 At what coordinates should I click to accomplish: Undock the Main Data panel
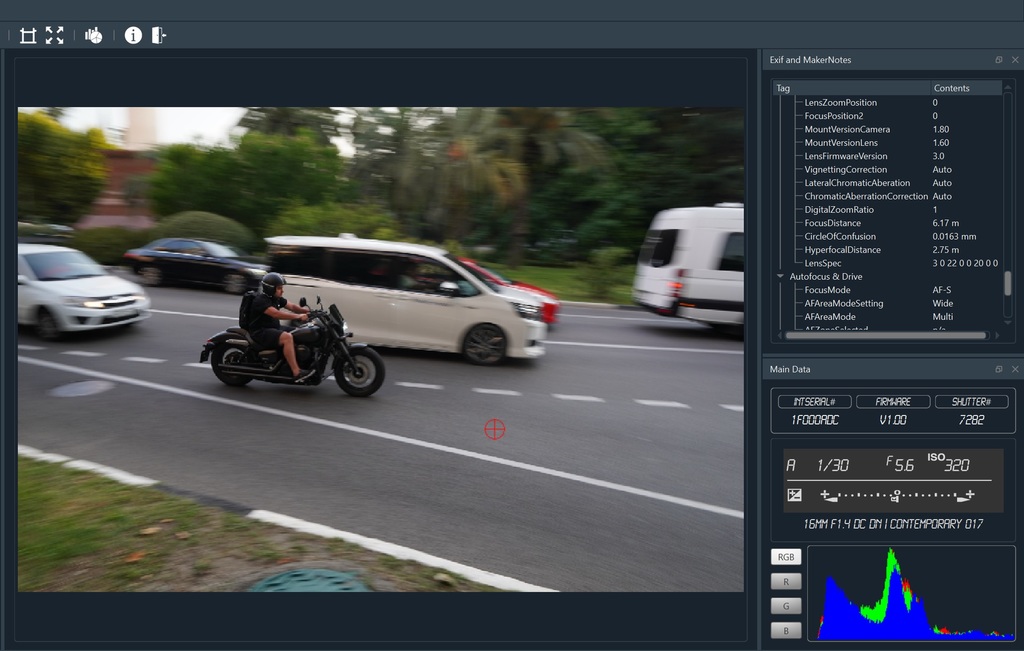pyautogui.click(x=998, y=369)
